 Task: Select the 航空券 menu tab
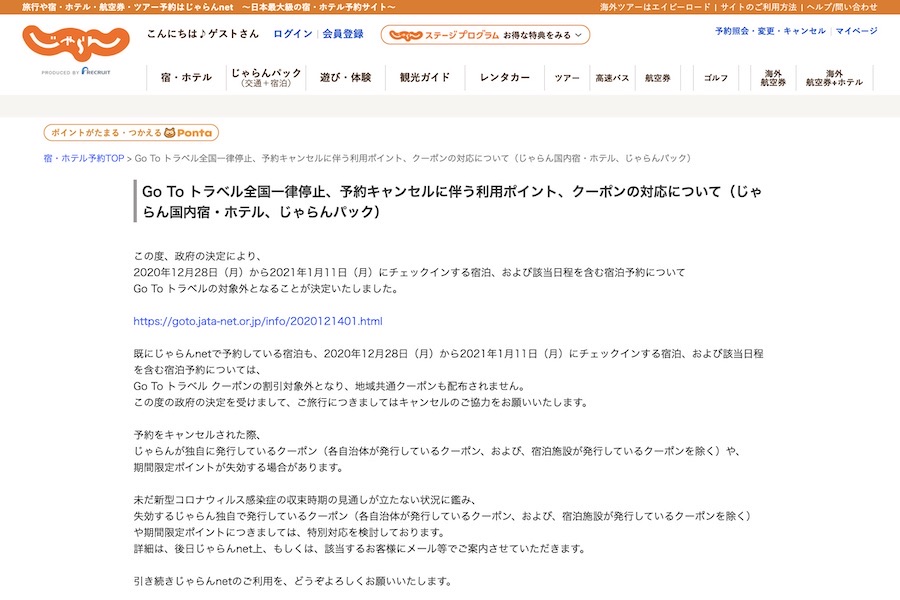tap(658, 78)
